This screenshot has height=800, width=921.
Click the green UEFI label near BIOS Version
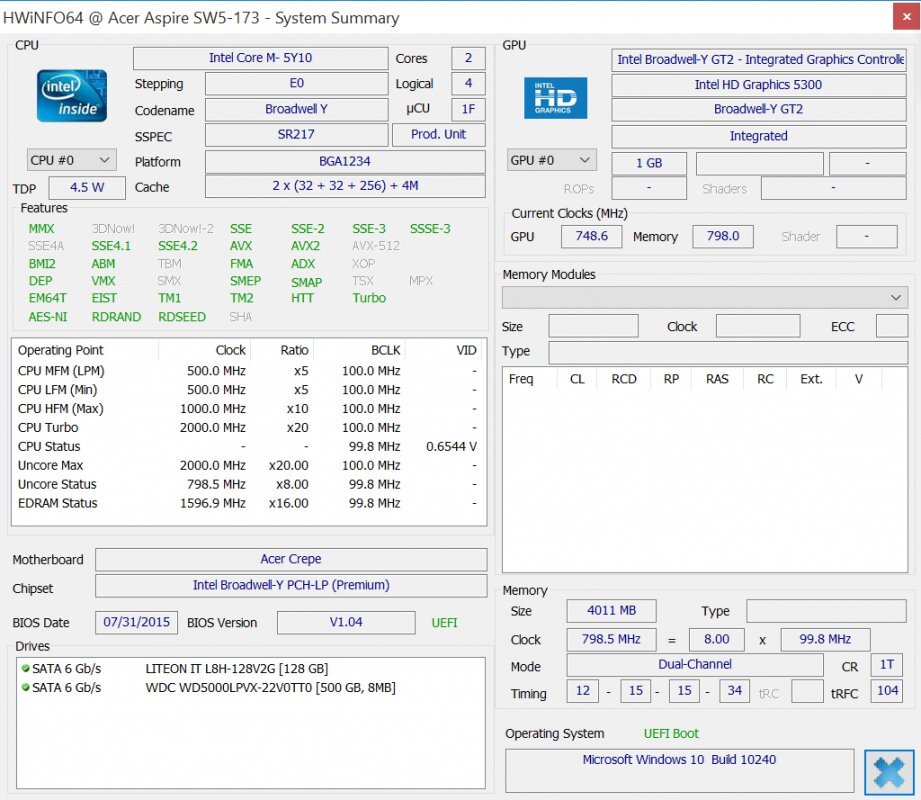[444, 622]
